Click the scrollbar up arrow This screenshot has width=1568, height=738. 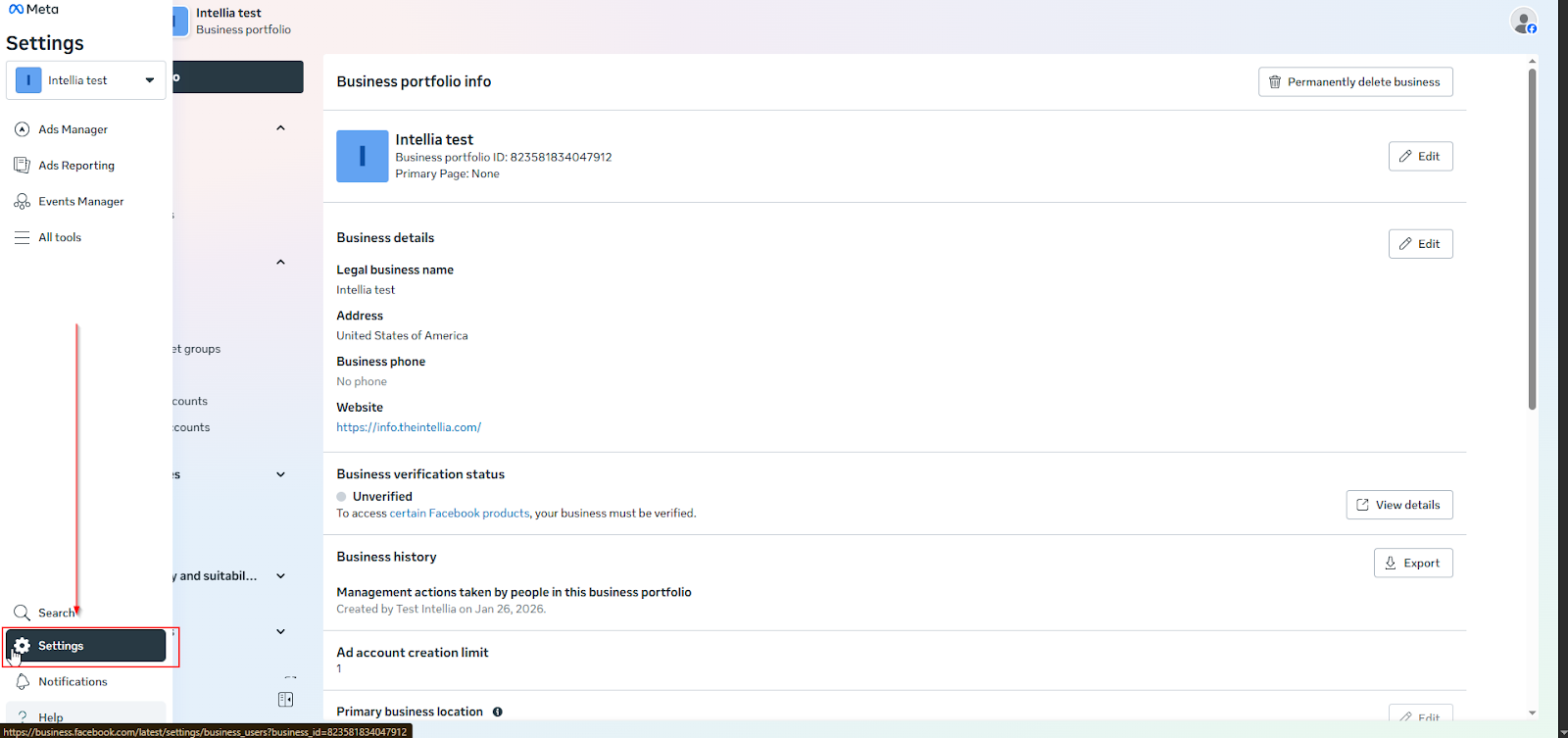point(1532,61)
